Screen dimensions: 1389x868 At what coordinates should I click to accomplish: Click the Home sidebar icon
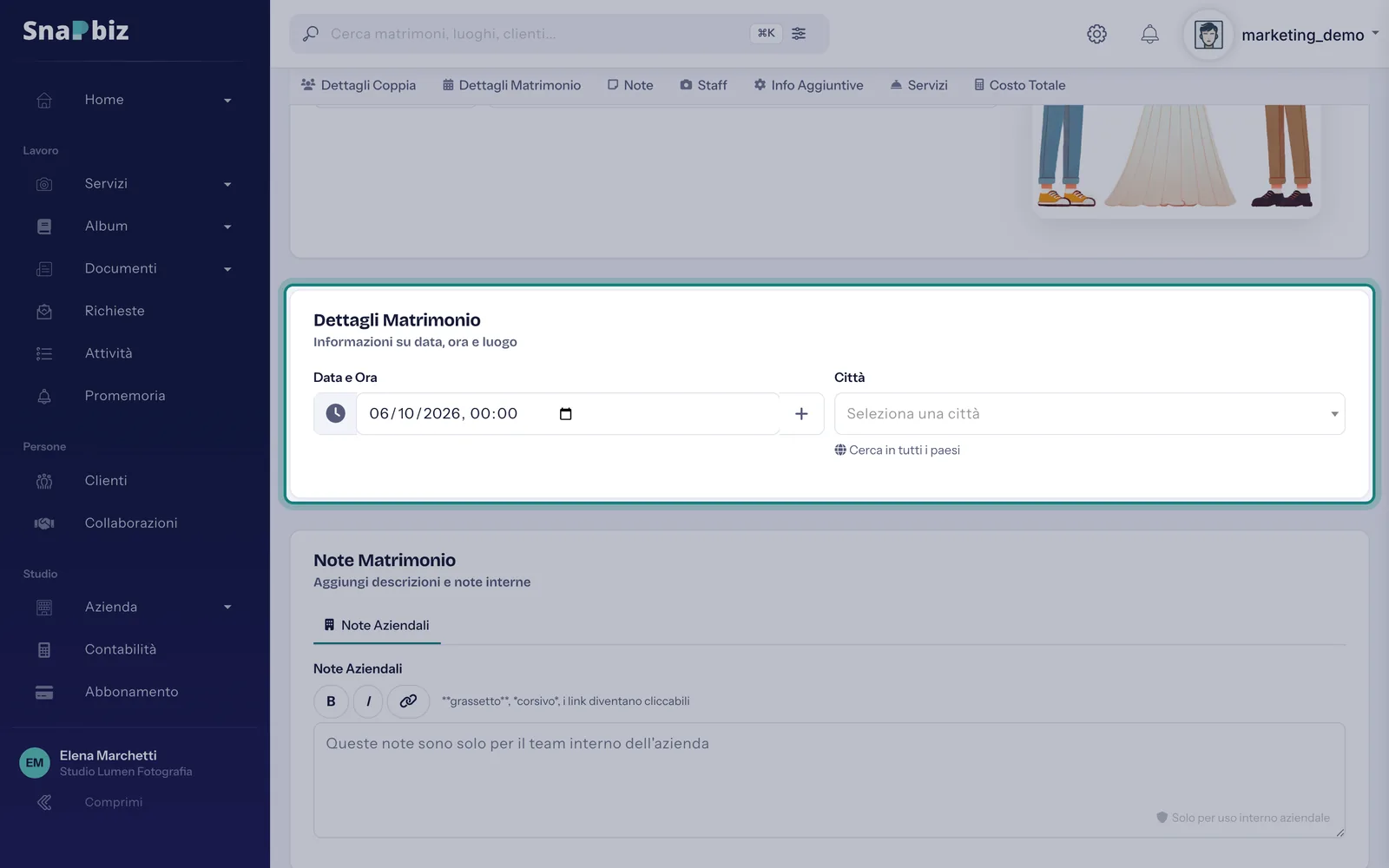pos(44,100)
